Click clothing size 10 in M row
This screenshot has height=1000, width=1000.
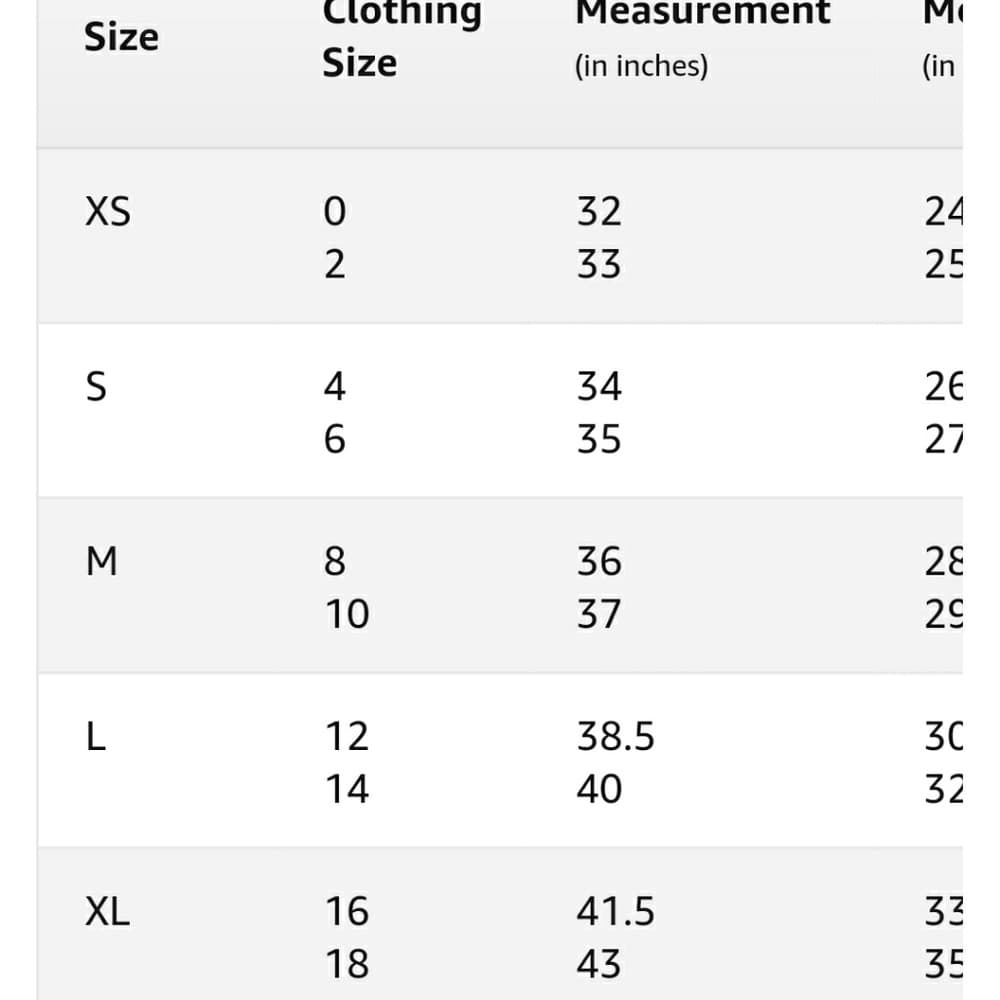[347, 614]
